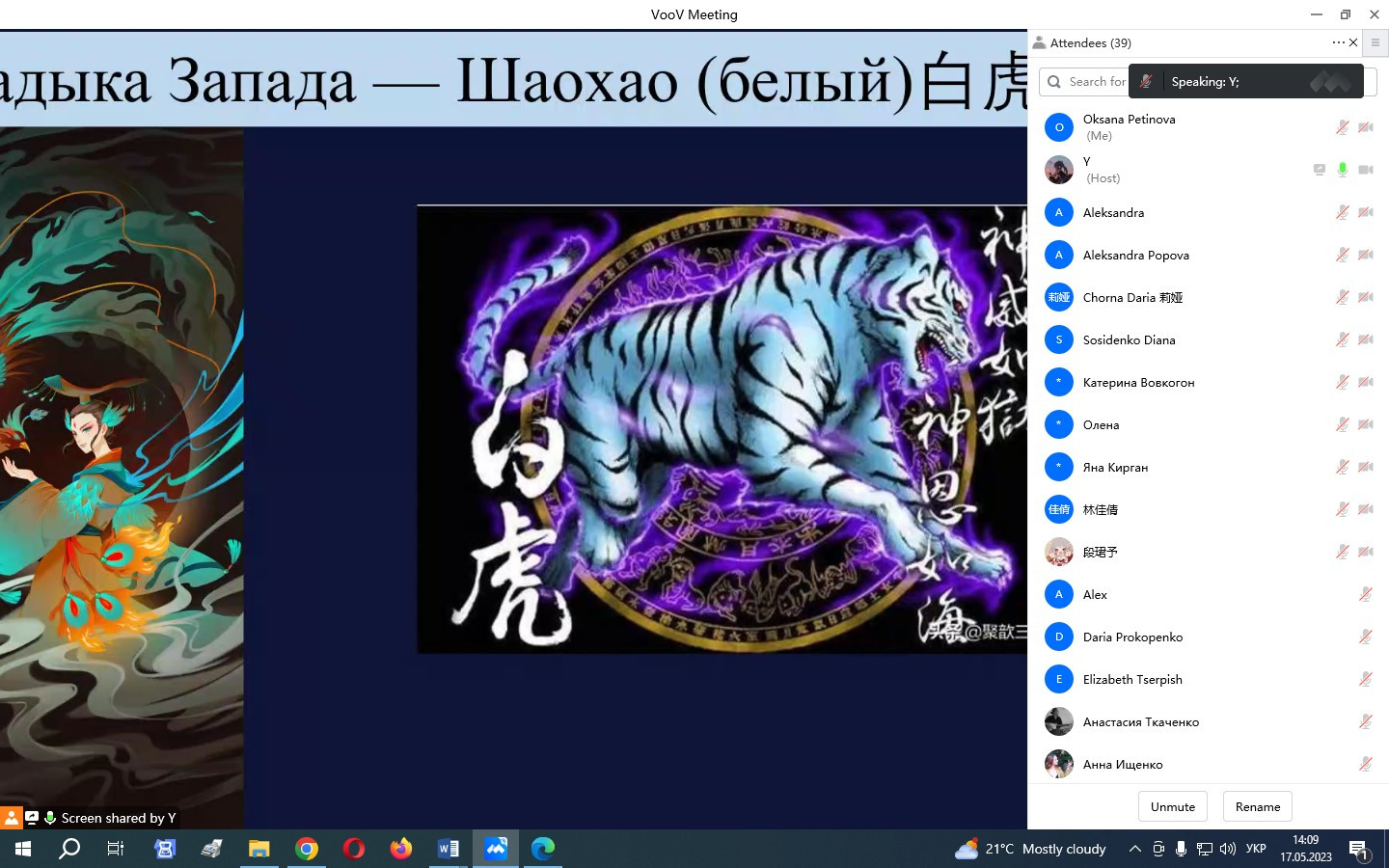The image size is (1389, 868).
Task: Click Олена's muted microphone icon
Action: click(x=1342, y=424)
